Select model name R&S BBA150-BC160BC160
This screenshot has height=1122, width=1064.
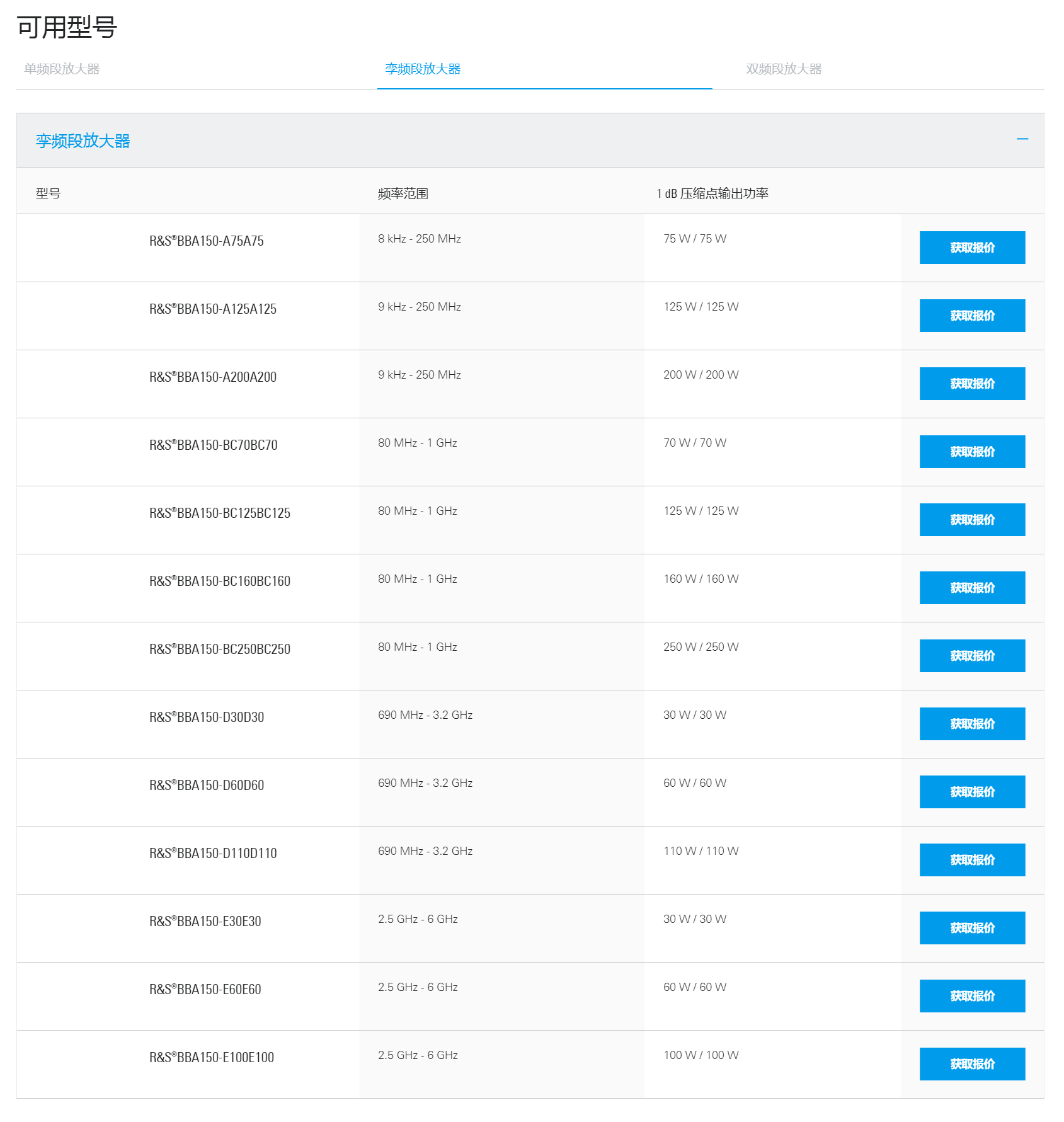[x=220, y=581]
